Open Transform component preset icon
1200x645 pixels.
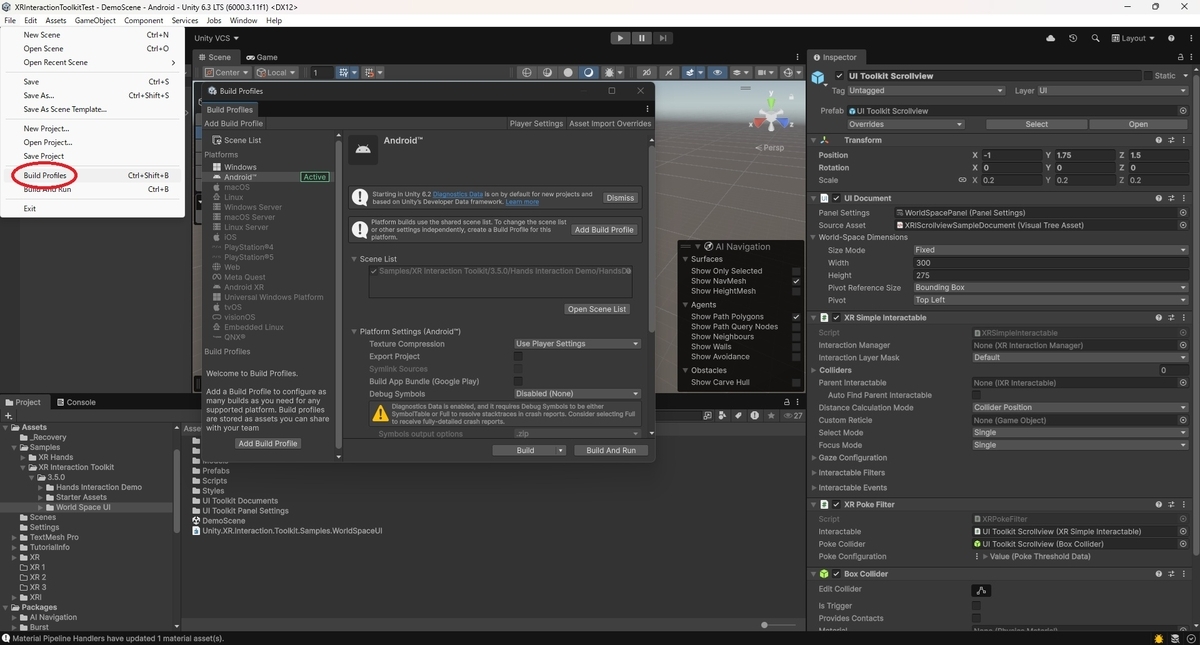(x=1172, y=140)
